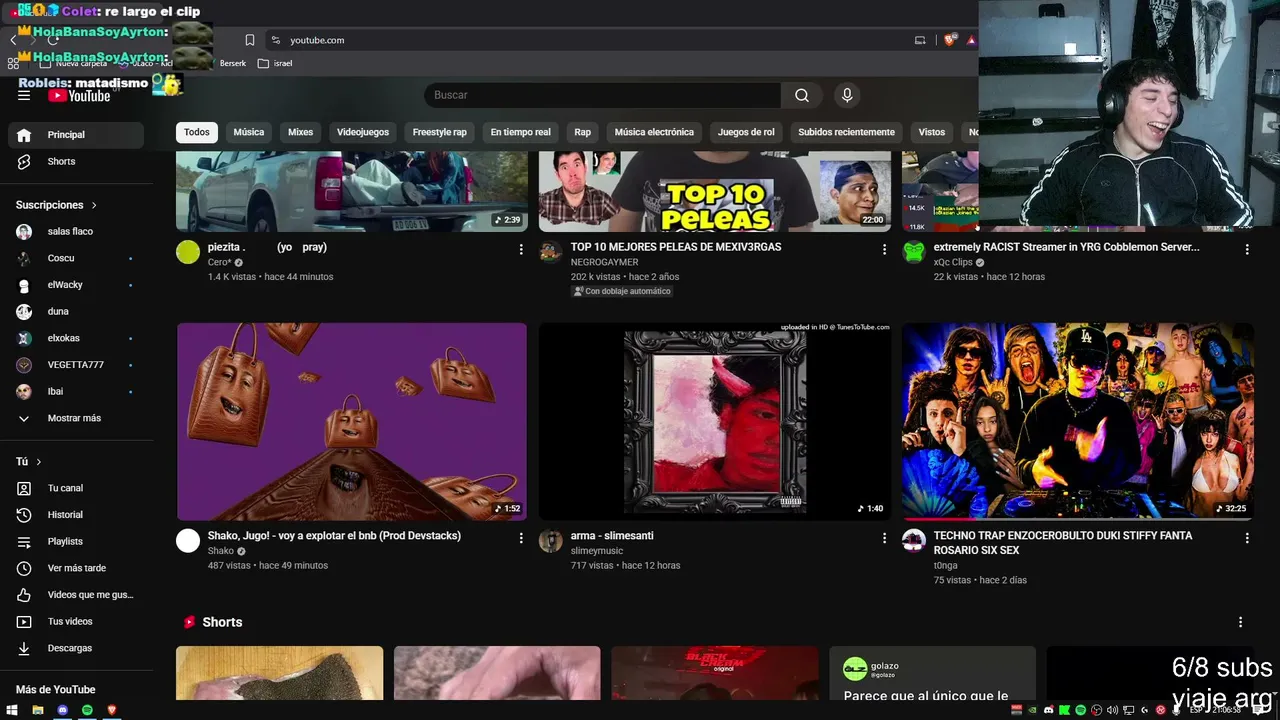The height and width of the screenshot is (720, 1280).
Task: Open NEGROGAYMER channel avatar
Action: tap(551, 251)
